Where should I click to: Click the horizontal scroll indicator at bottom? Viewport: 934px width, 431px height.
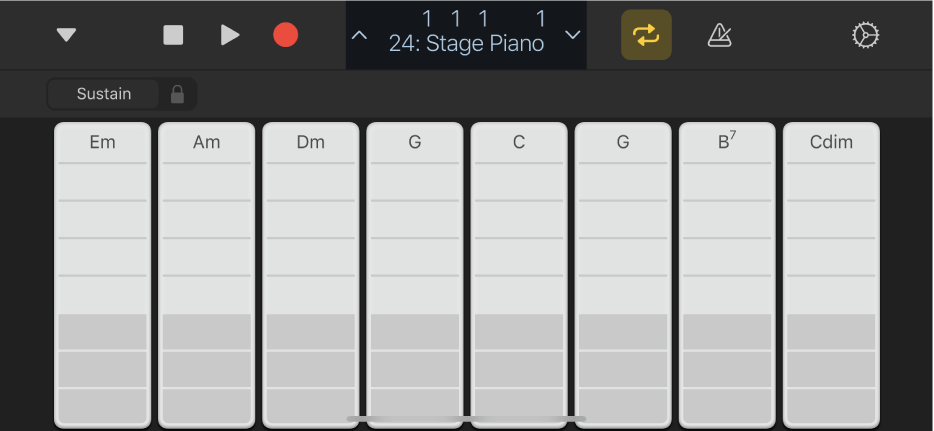(466, 419)
